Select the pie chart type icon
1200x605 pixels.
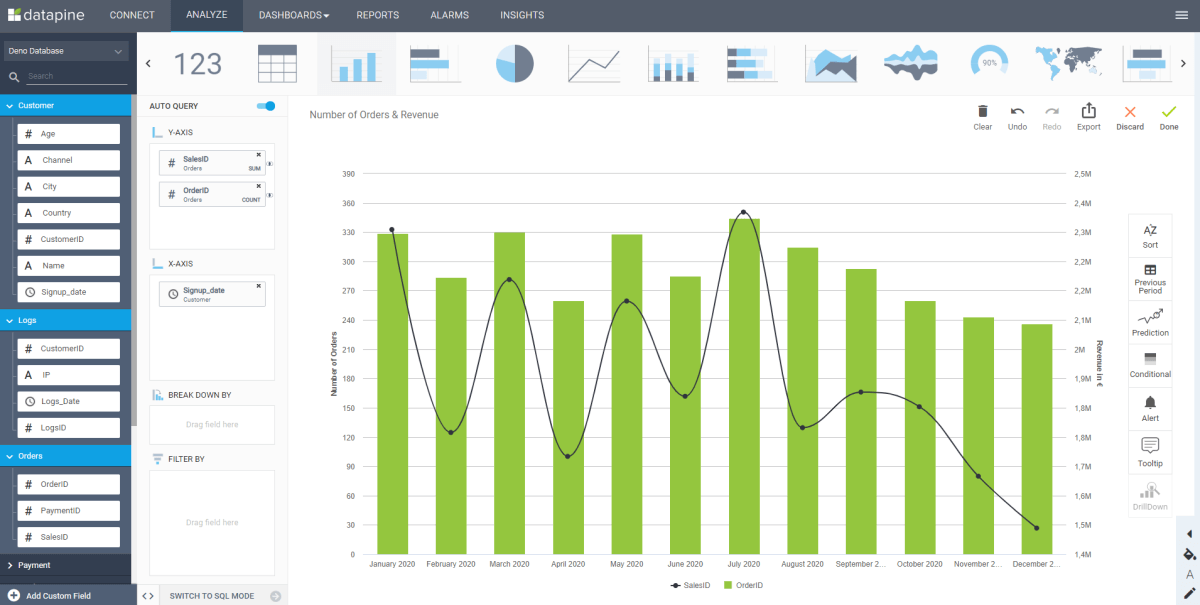[x=514, y=64]
